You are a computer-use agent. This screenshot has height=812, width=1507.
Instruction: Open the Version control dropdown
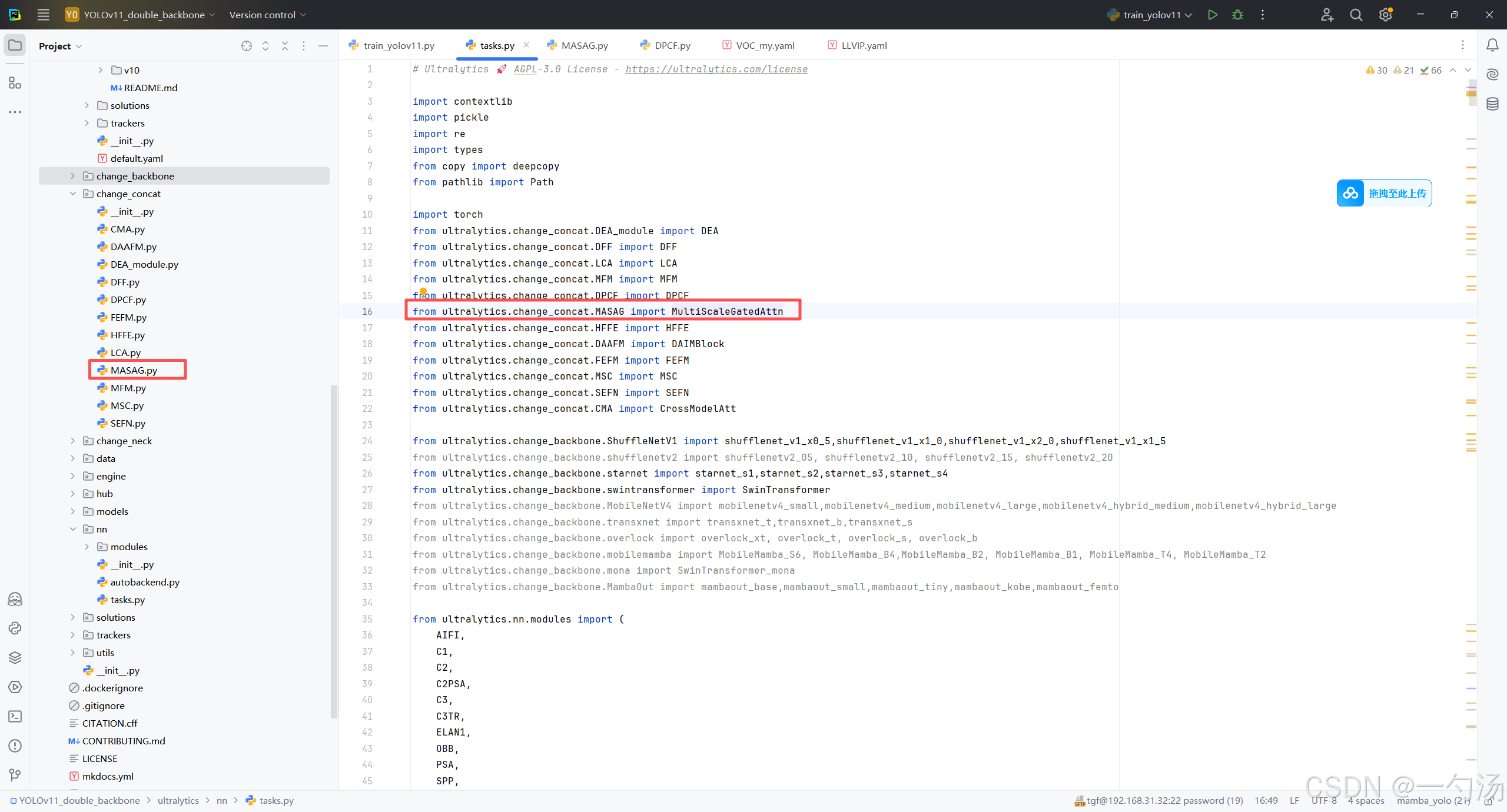[267, 15]
